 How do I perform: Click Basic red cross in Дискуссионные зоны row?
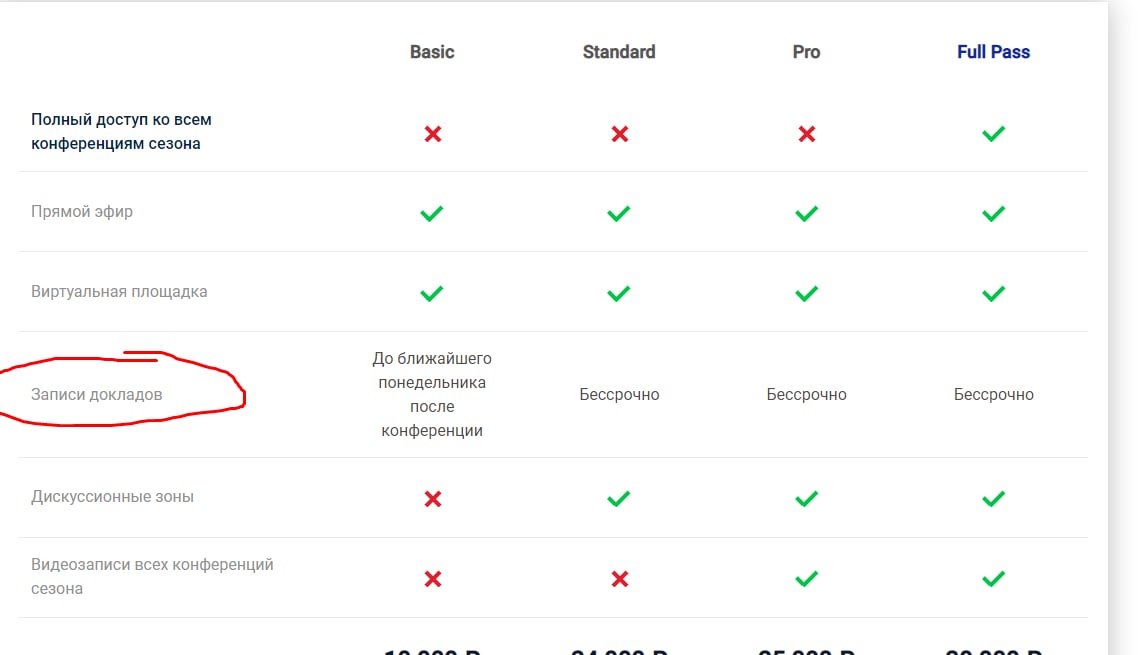point(433,499)
